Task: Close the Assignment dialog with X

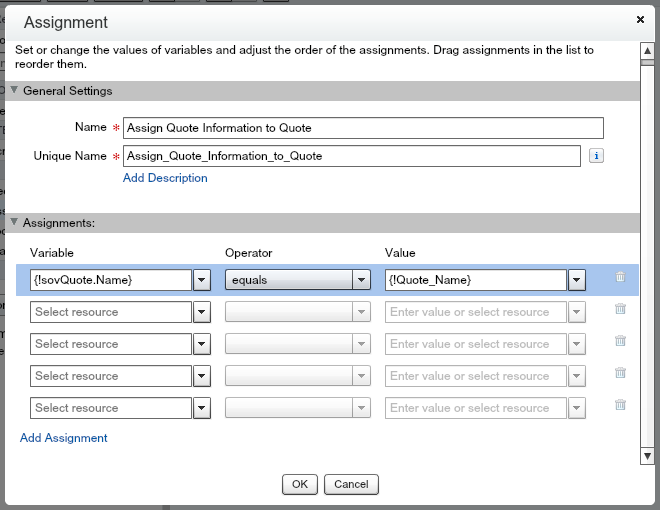Action: 640,19
